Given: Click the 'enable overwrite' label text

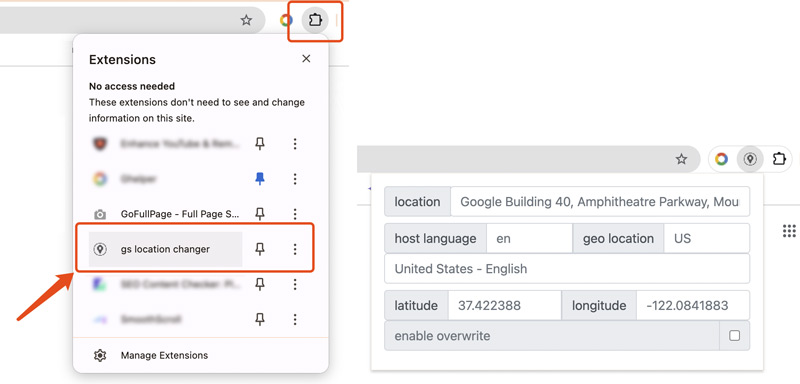Looking at the screenshot, I should point(442,336).
